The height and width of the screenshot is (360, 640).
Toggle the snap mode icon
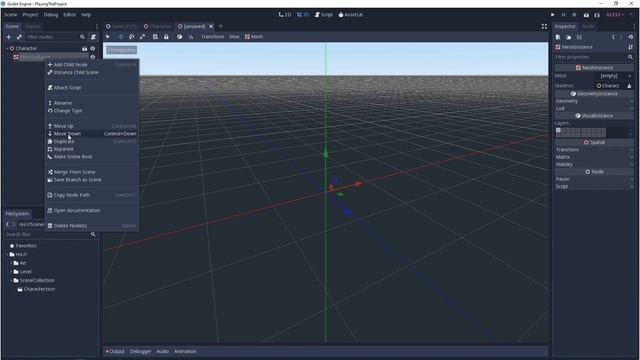[x=191, y=37]
